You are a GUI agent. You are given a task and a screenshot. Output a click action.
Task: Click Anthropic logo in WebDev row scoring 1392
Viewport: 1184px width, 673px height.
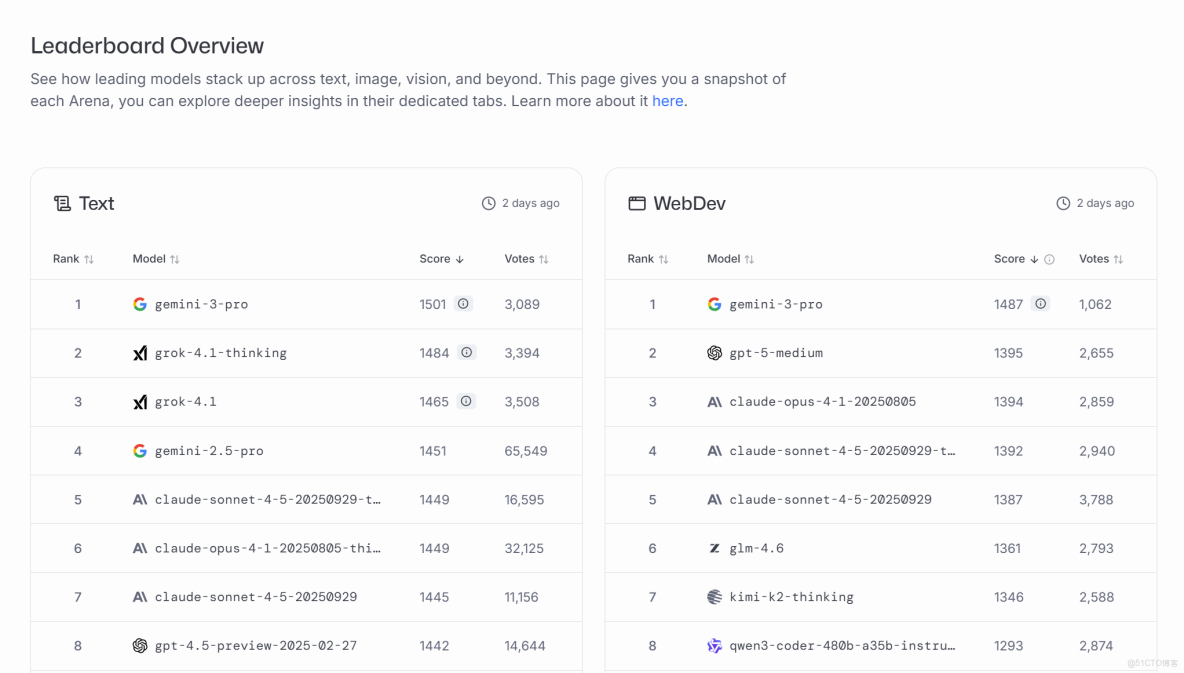click(x=714, y=451)
